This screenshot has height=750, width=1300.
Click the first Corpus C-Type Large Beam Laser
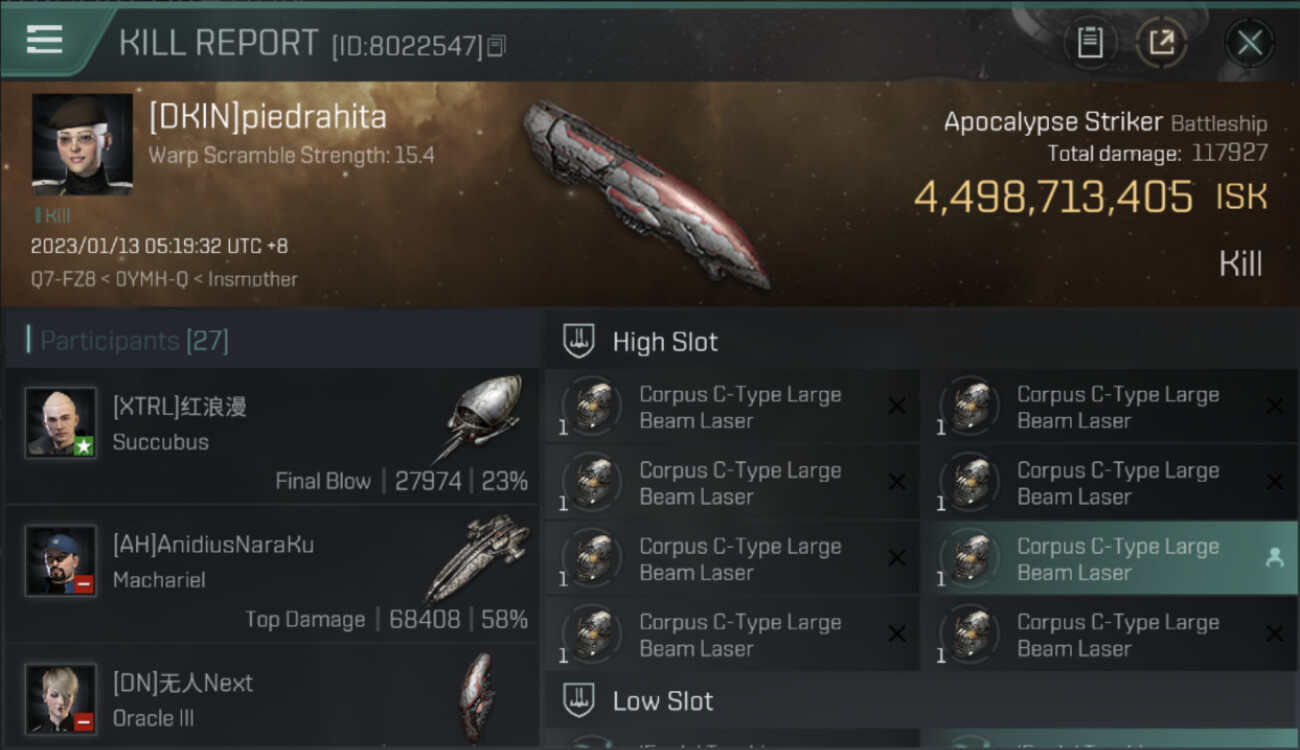tap(731, 407)
